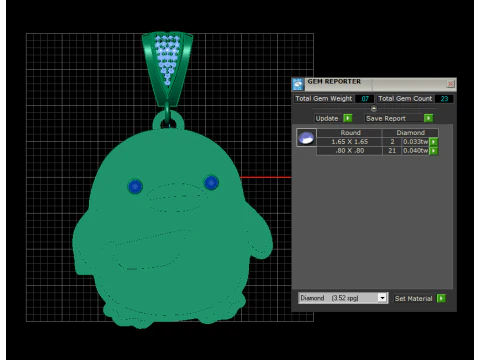The width and height of the screenshot is (480, 360).
Task: Select the .80 X .80 size cell
Action: tap(349, 151)
